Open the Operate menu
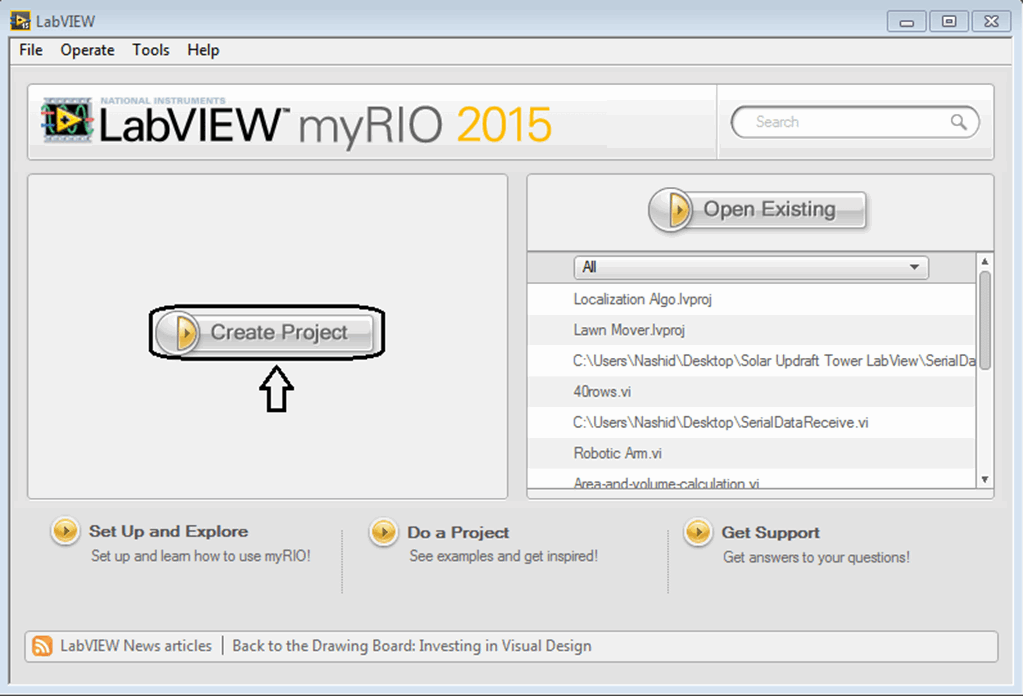1024x696 pixels. pyautogui.click(x=87, y=49)
